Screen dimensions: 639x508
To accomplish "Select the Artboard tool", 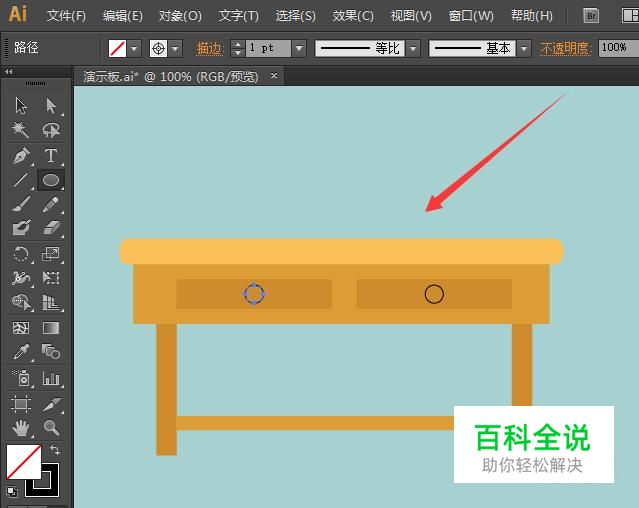I will pyautogui.click(x=21, y=404).
